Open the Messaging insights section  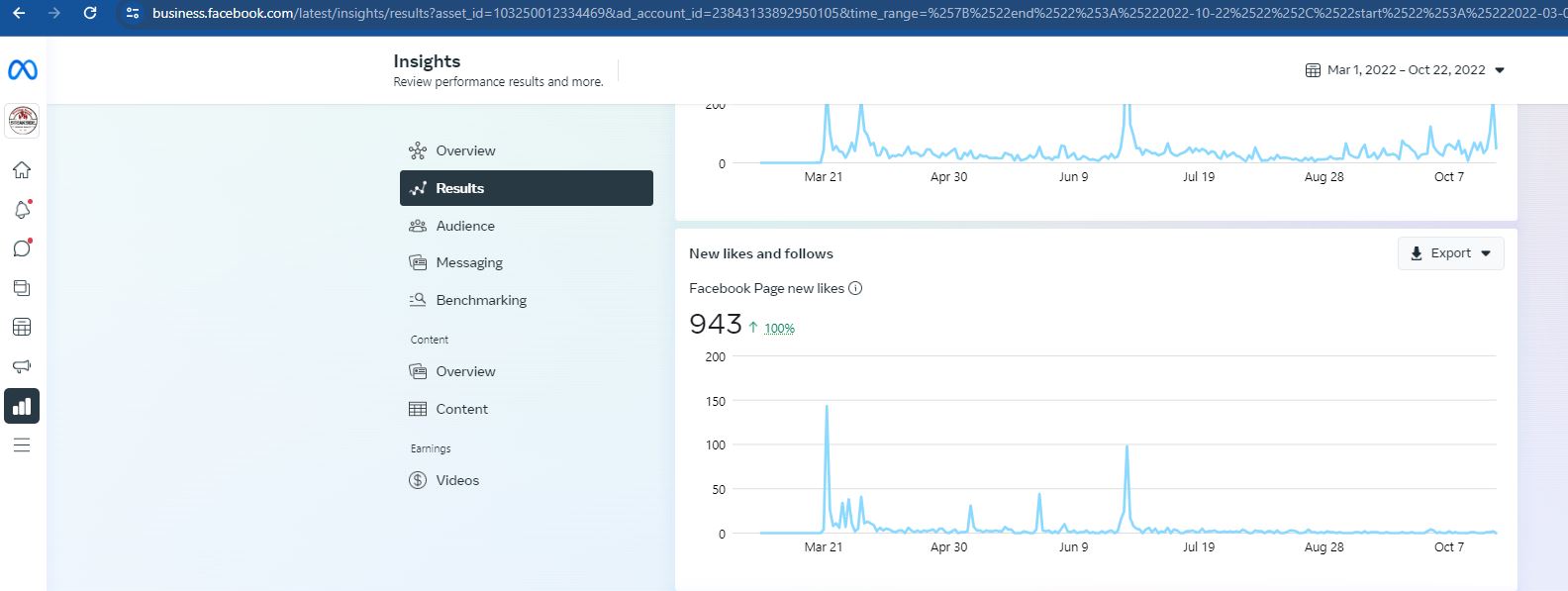pyautogui.click(x=468, y=262)
